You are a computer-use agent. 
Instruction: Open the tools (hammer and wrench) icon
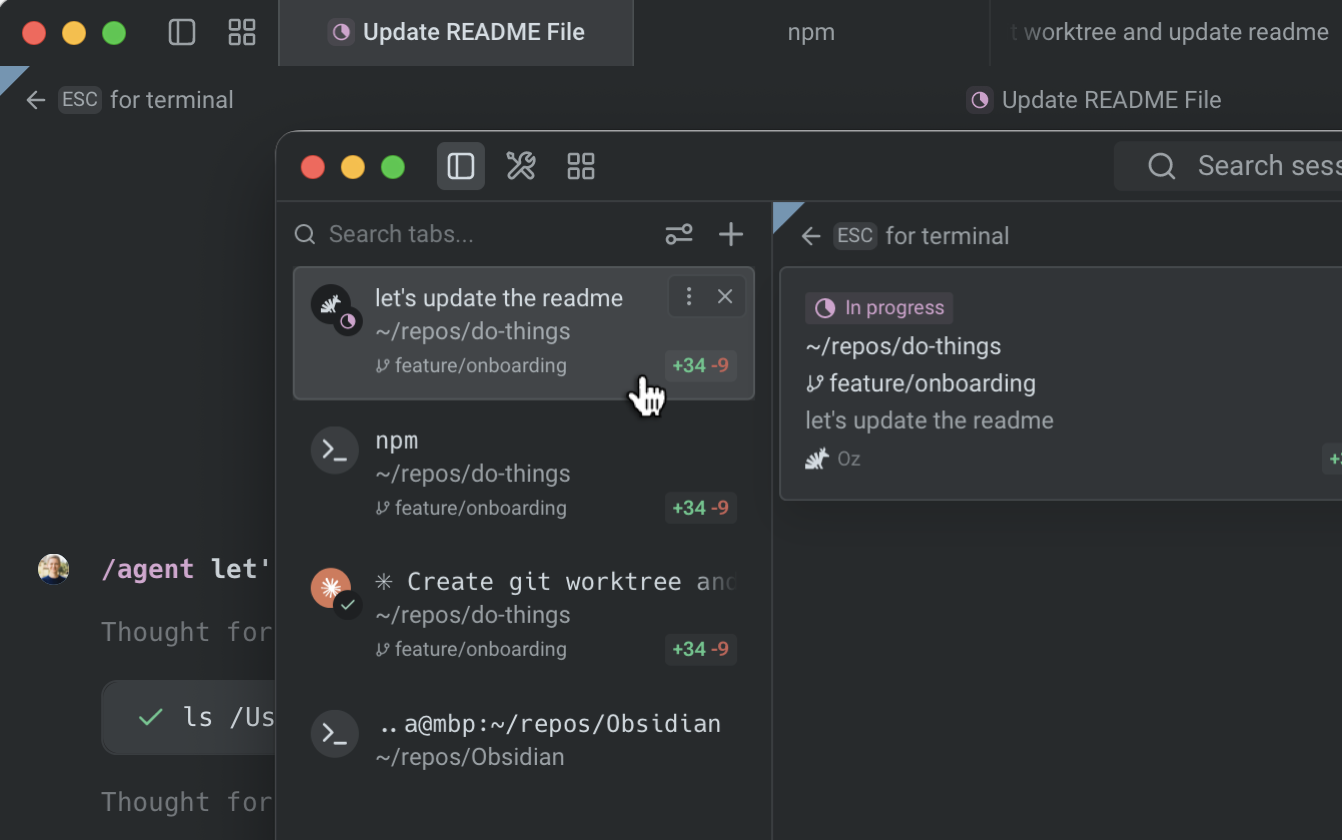click(521, 166)
